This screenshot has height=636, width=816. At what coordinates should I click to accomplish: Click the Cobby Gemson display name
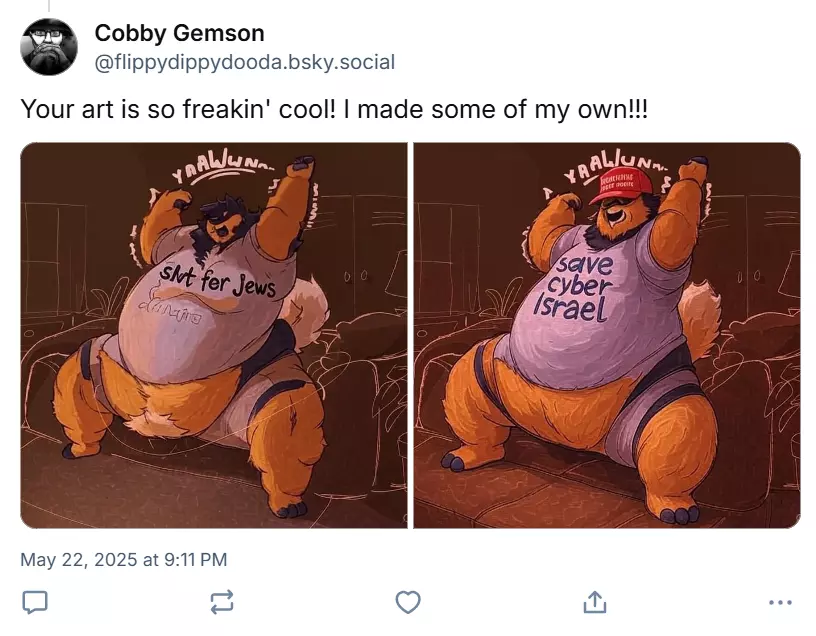point(180,33)
